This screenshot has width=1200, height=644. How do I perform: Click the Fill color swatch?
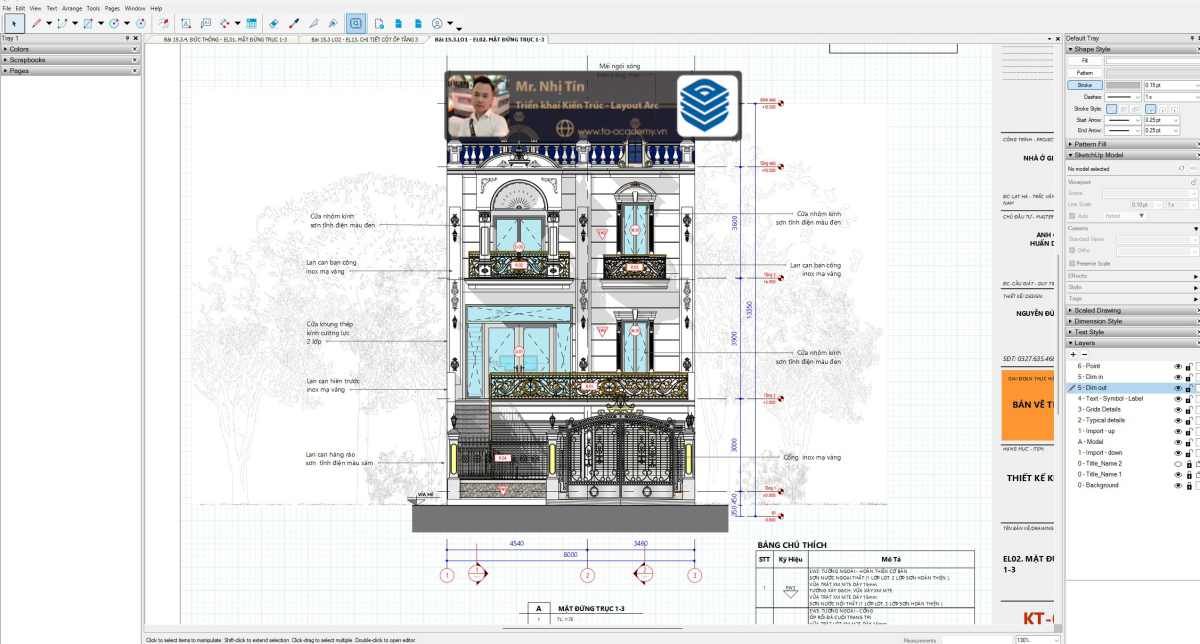pos(1153,61)
